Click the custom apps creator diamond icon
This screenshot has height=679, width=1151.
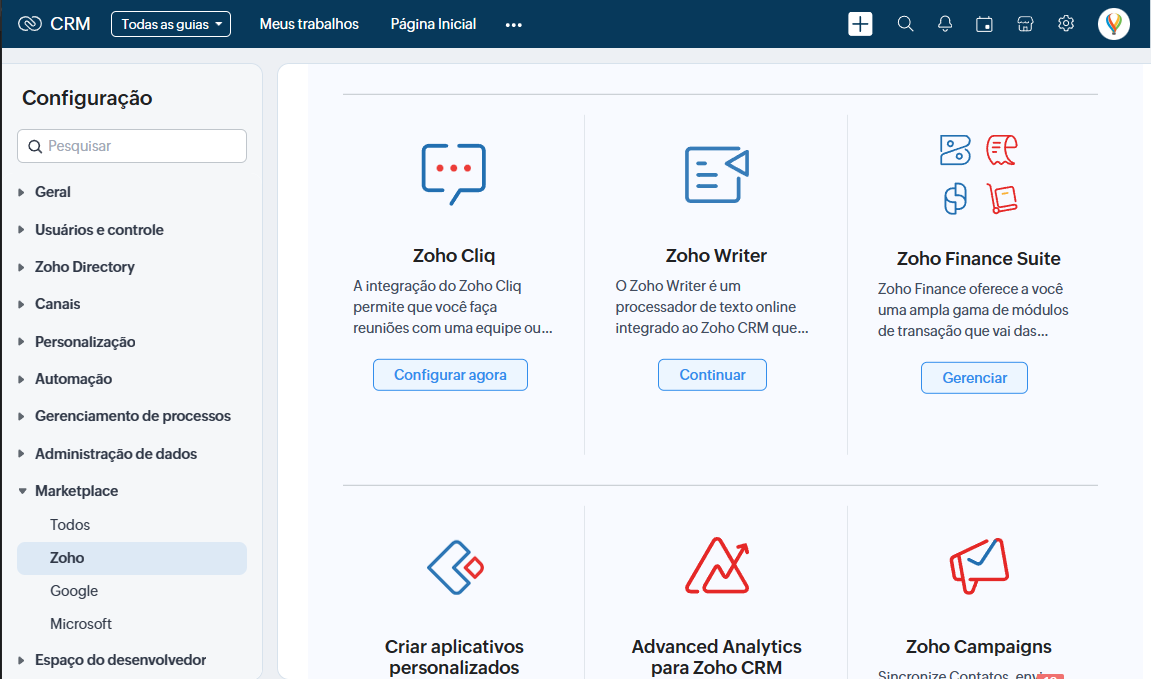pos(455,567)
